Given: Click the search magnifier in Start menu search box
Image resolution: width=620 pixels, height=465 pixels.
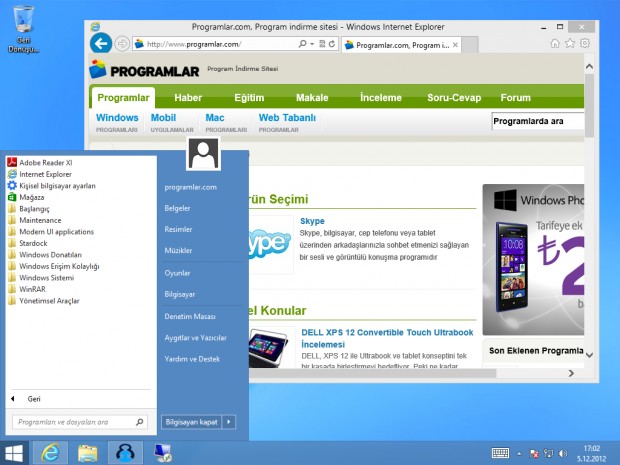Looking at the screenshot, I should (x=139, y=422).
